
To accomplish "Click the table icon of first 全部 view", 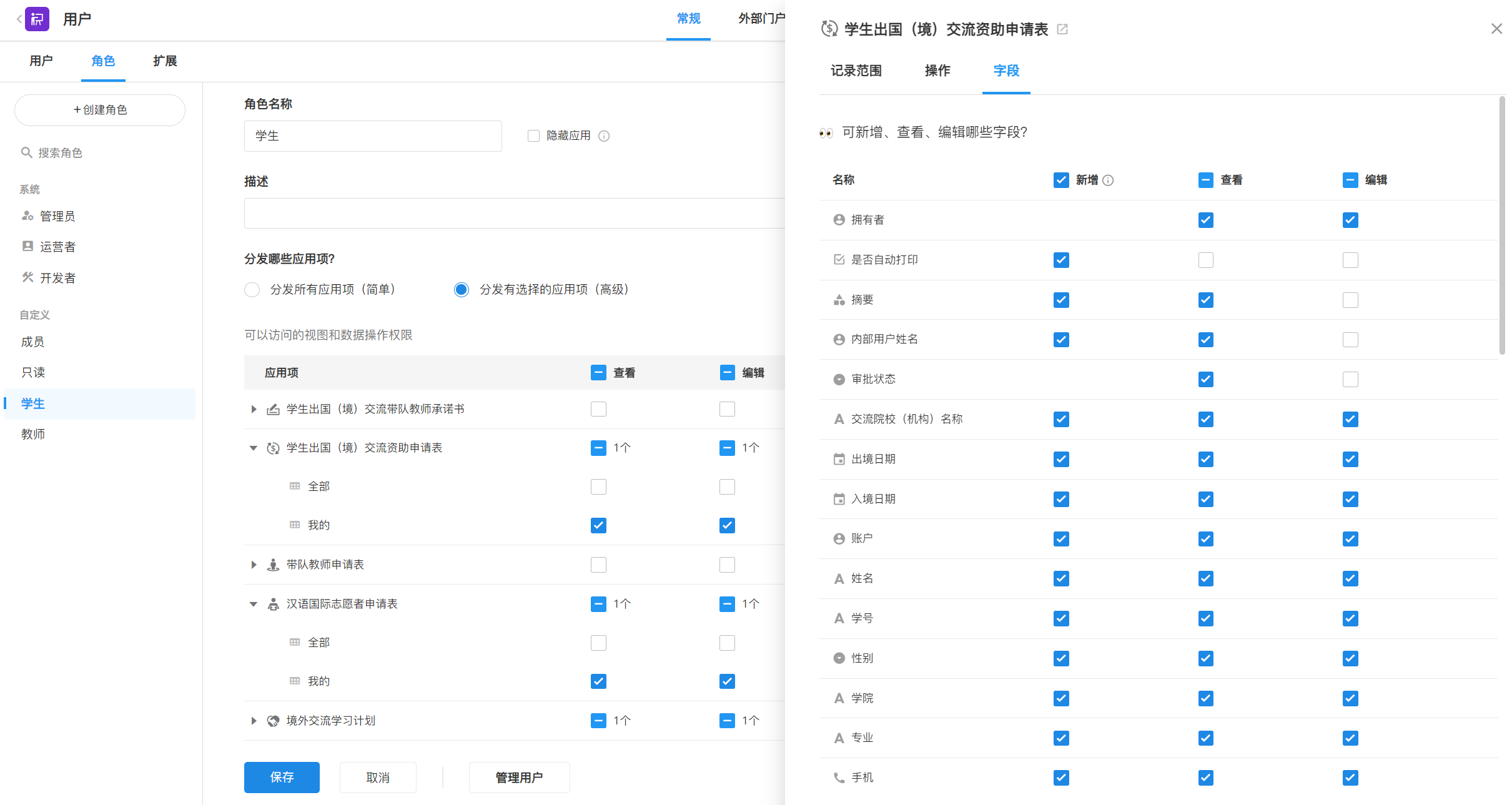I will pos(295,486).
